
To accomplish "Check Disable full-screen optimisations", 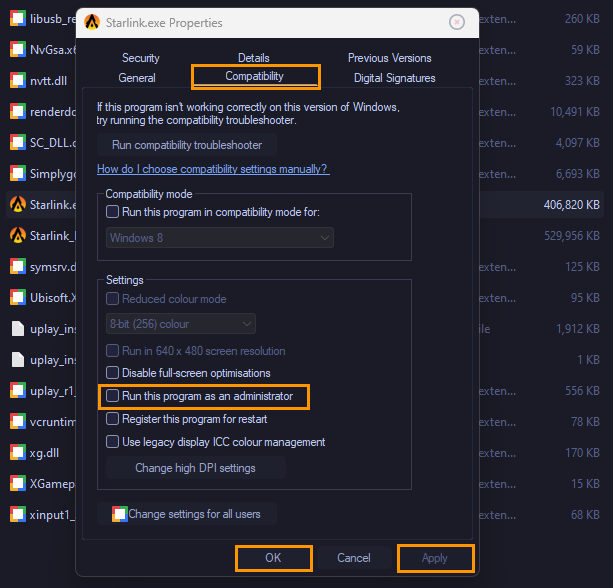I will pyautogui.click(x=113, y=373).
